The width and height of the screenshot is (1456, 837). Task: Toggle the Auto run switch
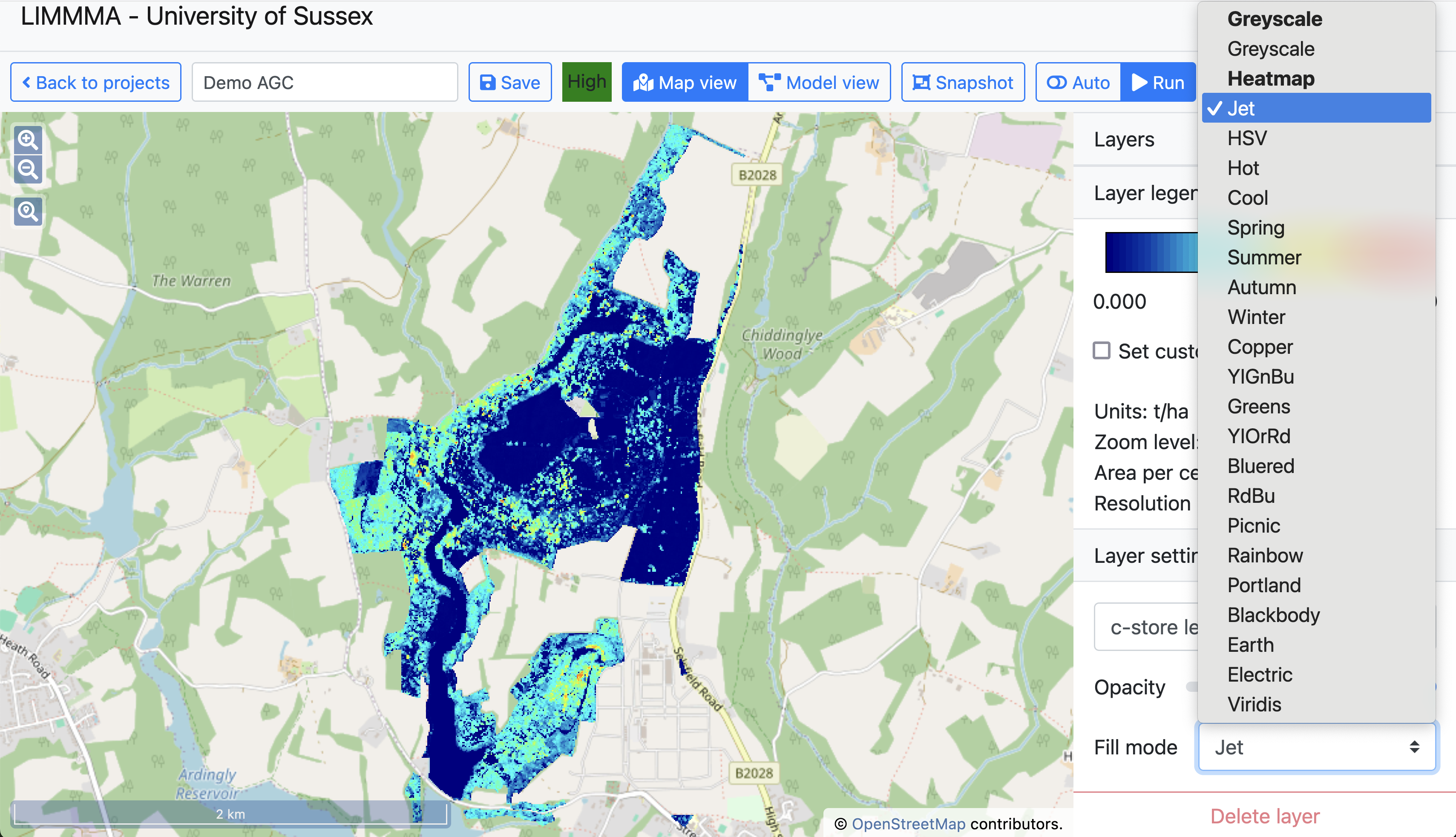click(x=1078, y=83)
